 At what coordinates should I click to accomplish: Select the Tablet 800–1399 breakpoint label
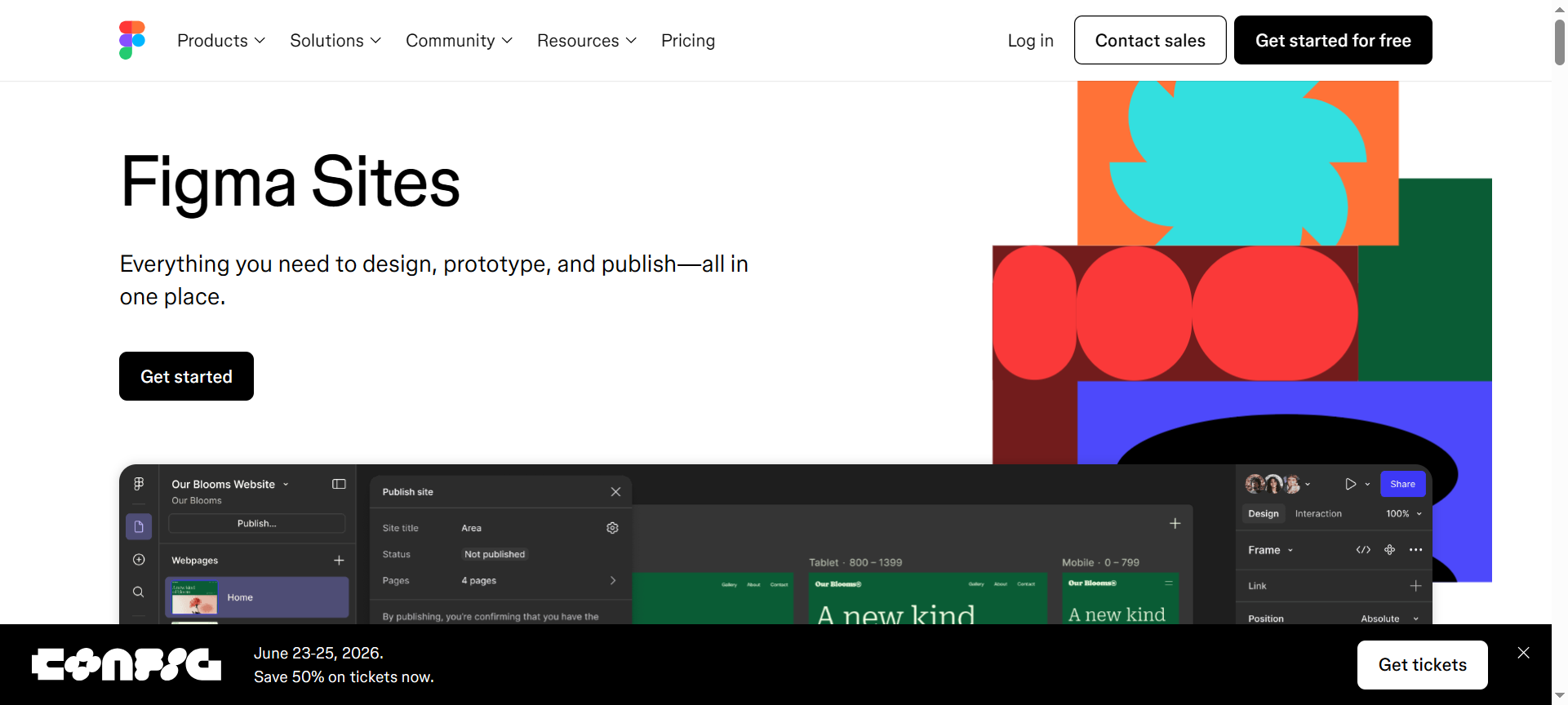pos(855,562)
